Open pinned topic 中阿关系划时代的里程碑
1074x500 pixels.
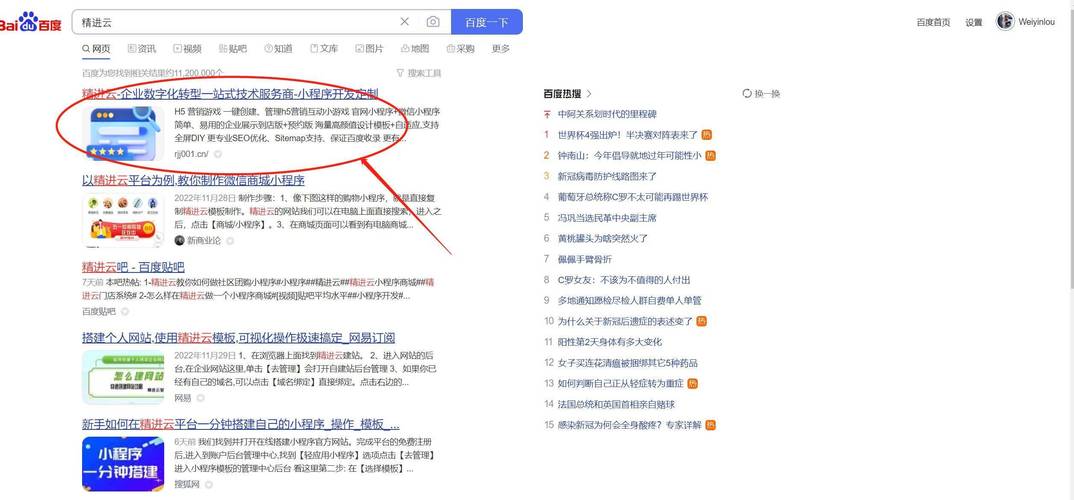607,114
